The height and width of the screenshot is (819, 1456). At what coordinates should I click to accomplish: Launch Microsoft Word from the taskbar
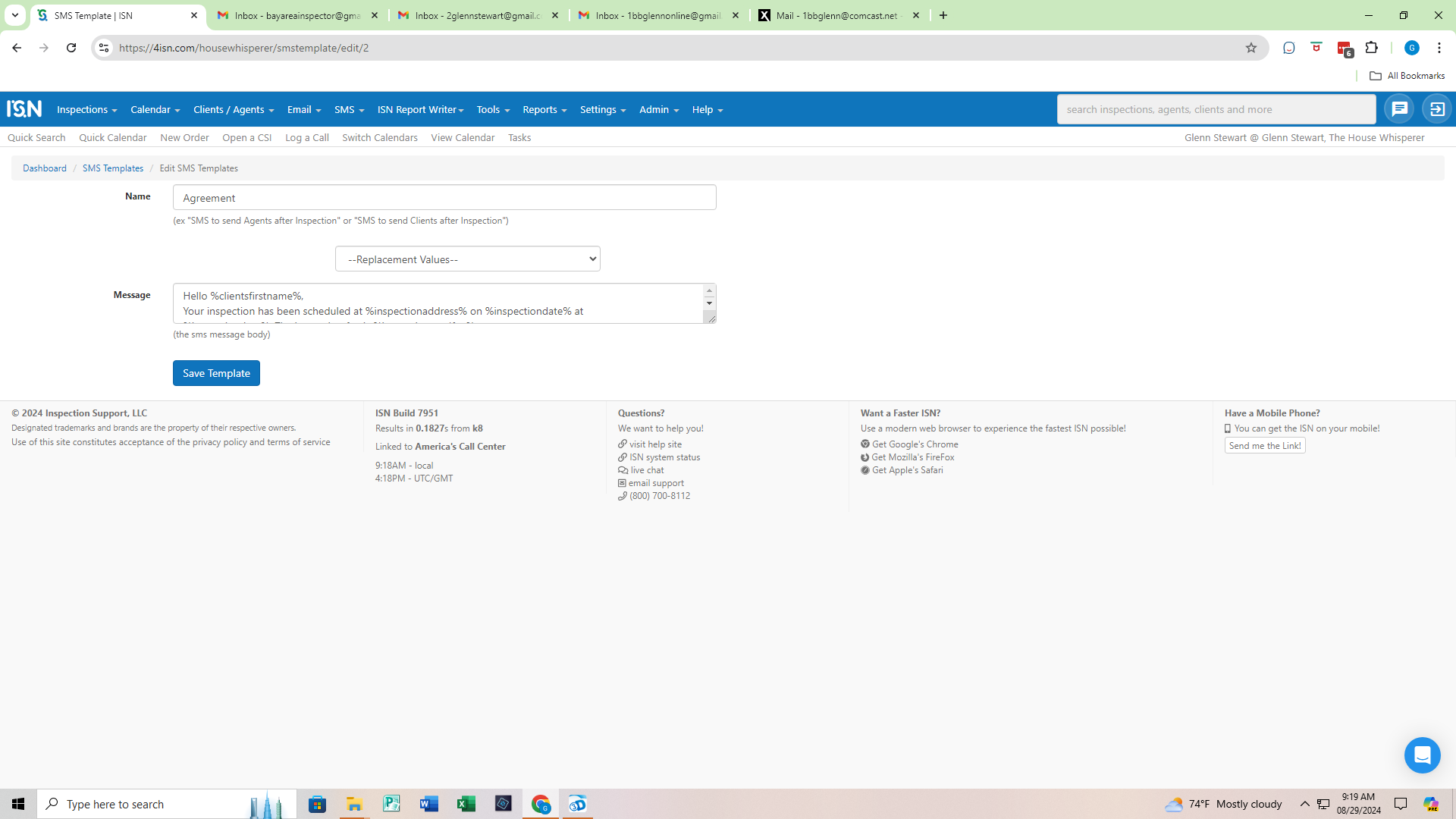tap(428, 804)
